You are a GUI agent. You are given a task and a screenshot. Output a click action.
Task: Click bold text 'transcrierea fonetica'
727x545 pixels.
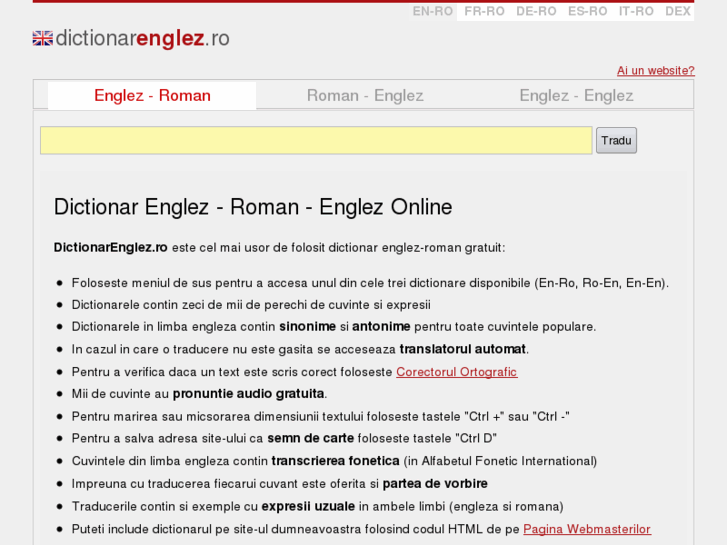click(335, 461)
